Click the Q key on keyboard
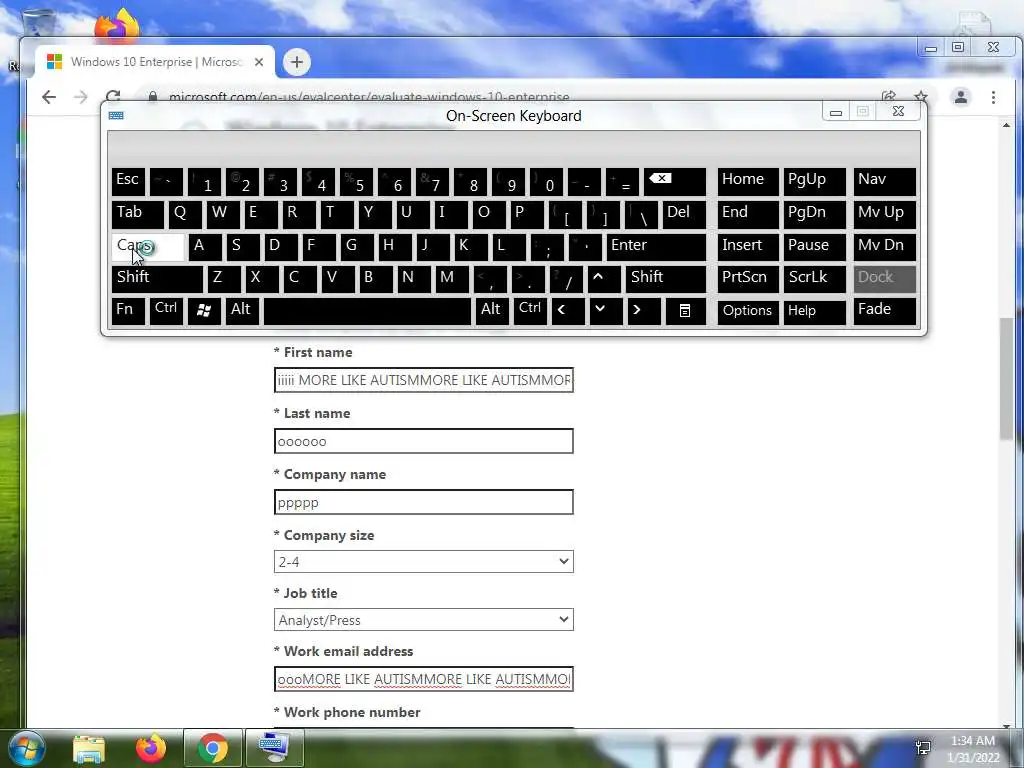1024x768 pixels. click(x=185, y=215)
